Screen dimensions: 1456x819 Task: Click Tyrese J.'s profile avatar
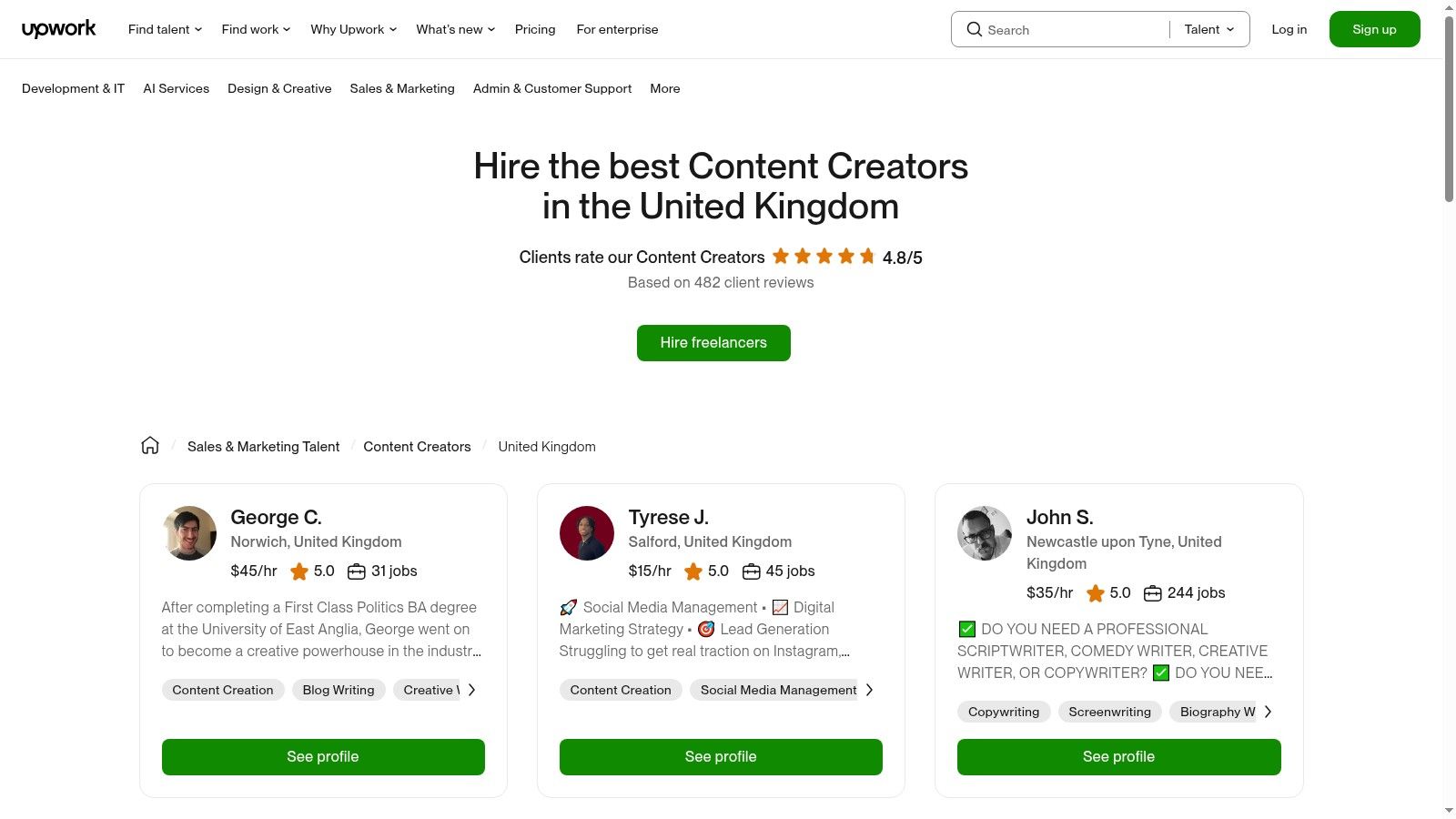(x=587, y=533)
